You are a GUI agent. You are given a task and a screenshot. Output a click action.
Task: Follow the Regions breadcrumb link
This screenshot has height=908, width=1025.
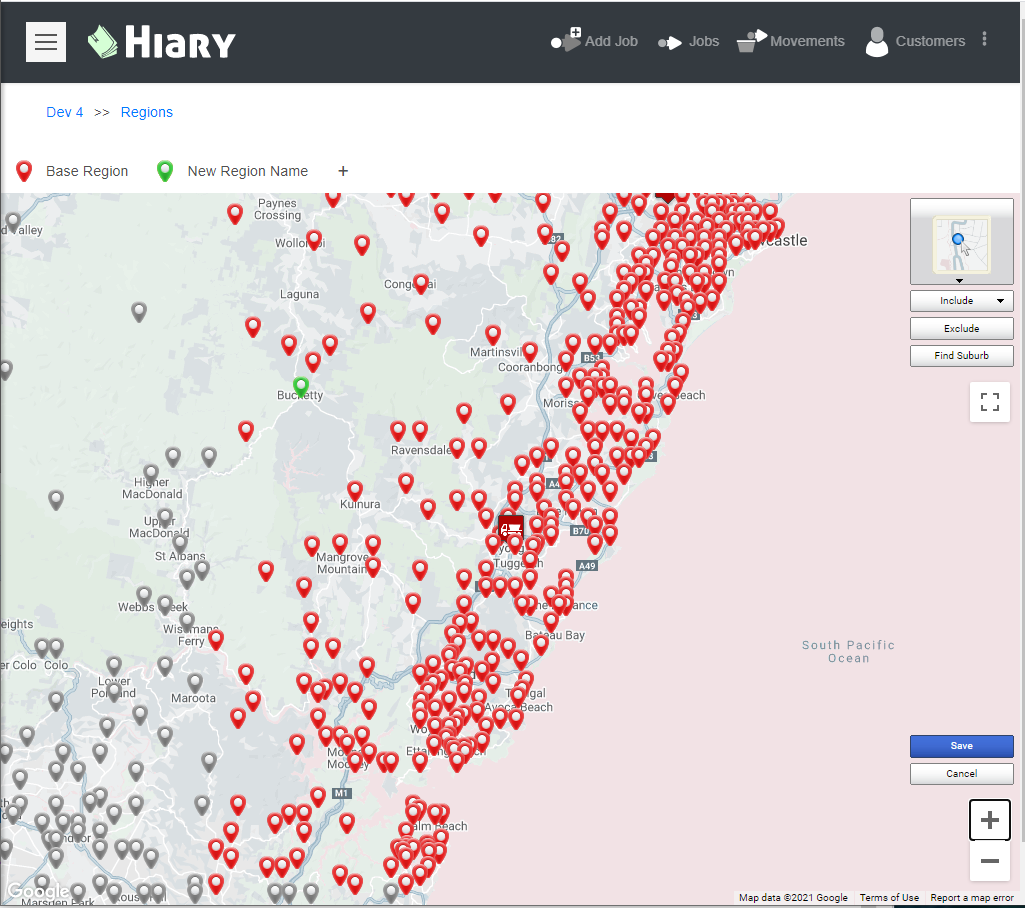tap(146, 112)
